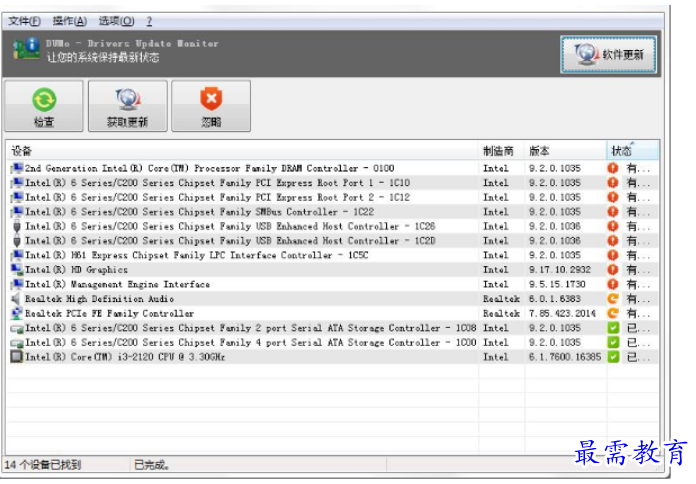Screen dimensions: 696x484
Task: Click red warning status icon for DRAM Controller row
Action: click(613, 168)
